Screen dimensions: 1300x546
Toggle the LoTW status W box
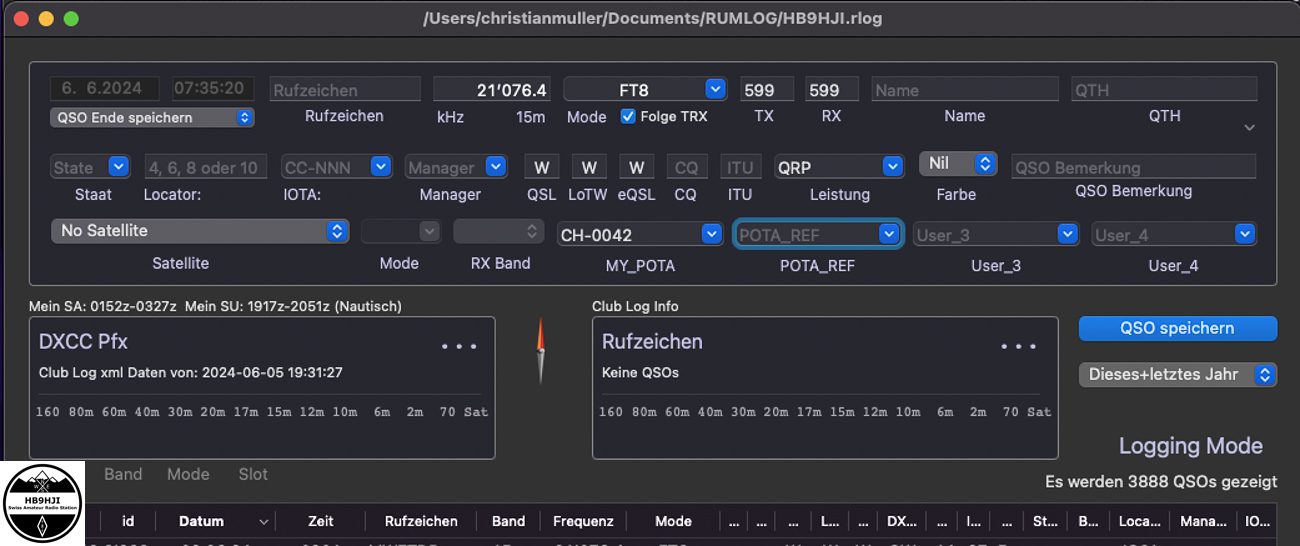click(x=589, y=167)
